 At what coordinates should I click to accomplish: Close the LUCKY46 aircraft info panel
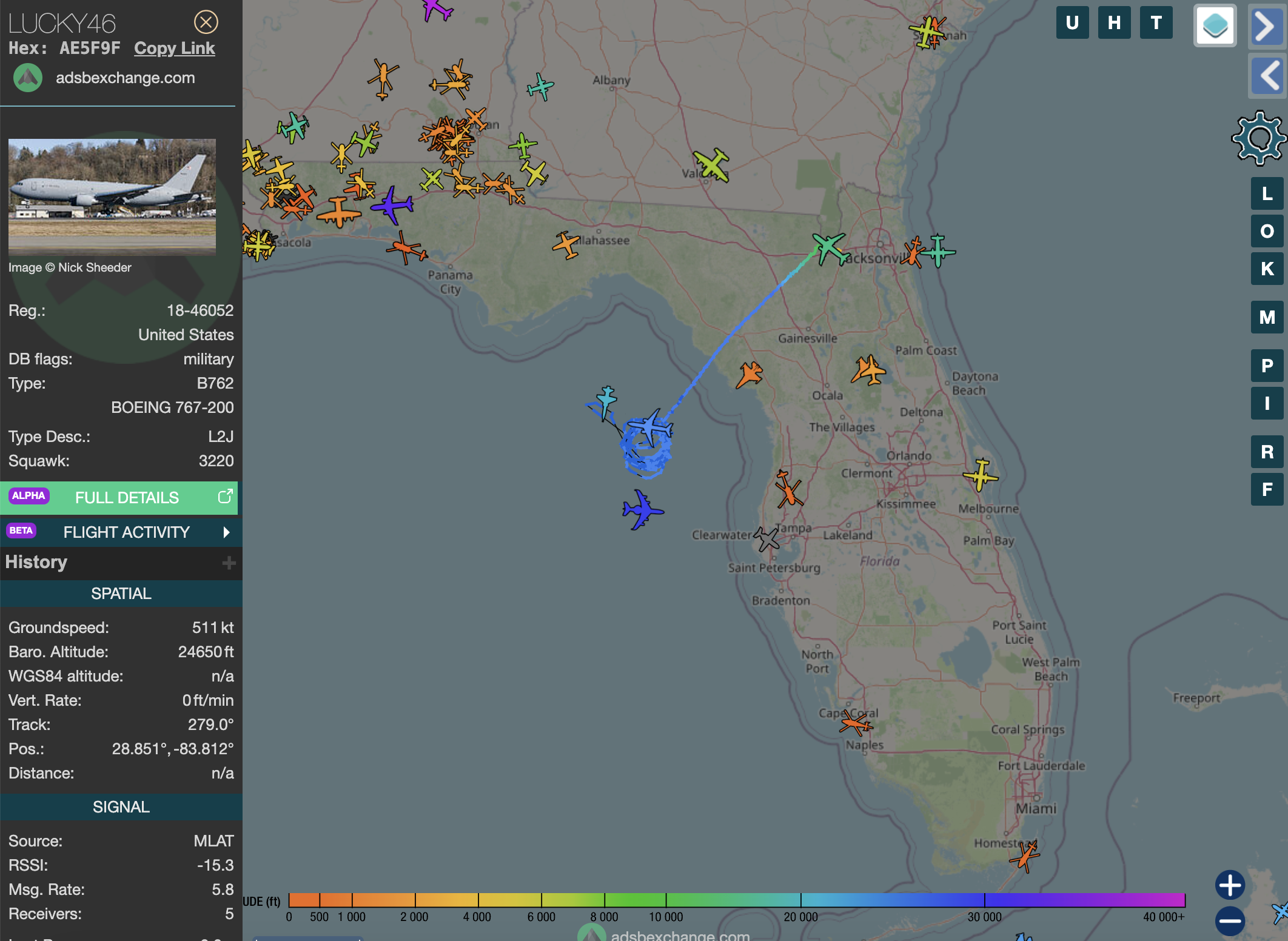206,22
